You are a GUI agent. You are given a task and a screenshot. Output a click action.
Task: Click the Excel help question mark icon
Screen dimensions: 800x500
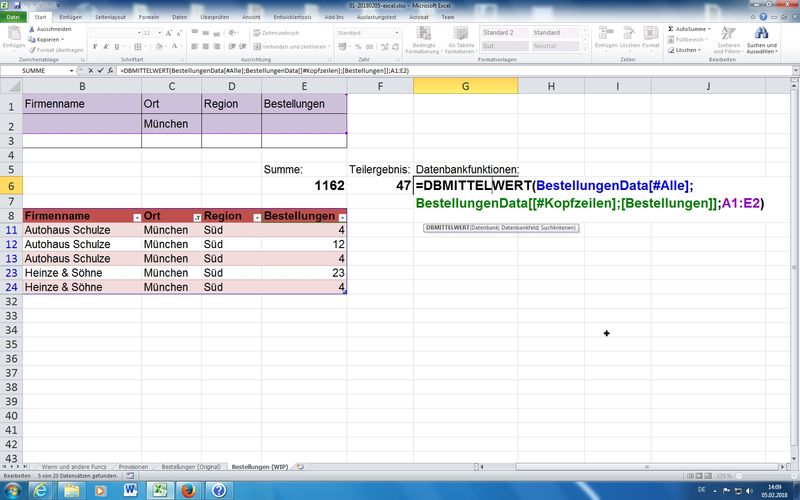coord(764,17)
